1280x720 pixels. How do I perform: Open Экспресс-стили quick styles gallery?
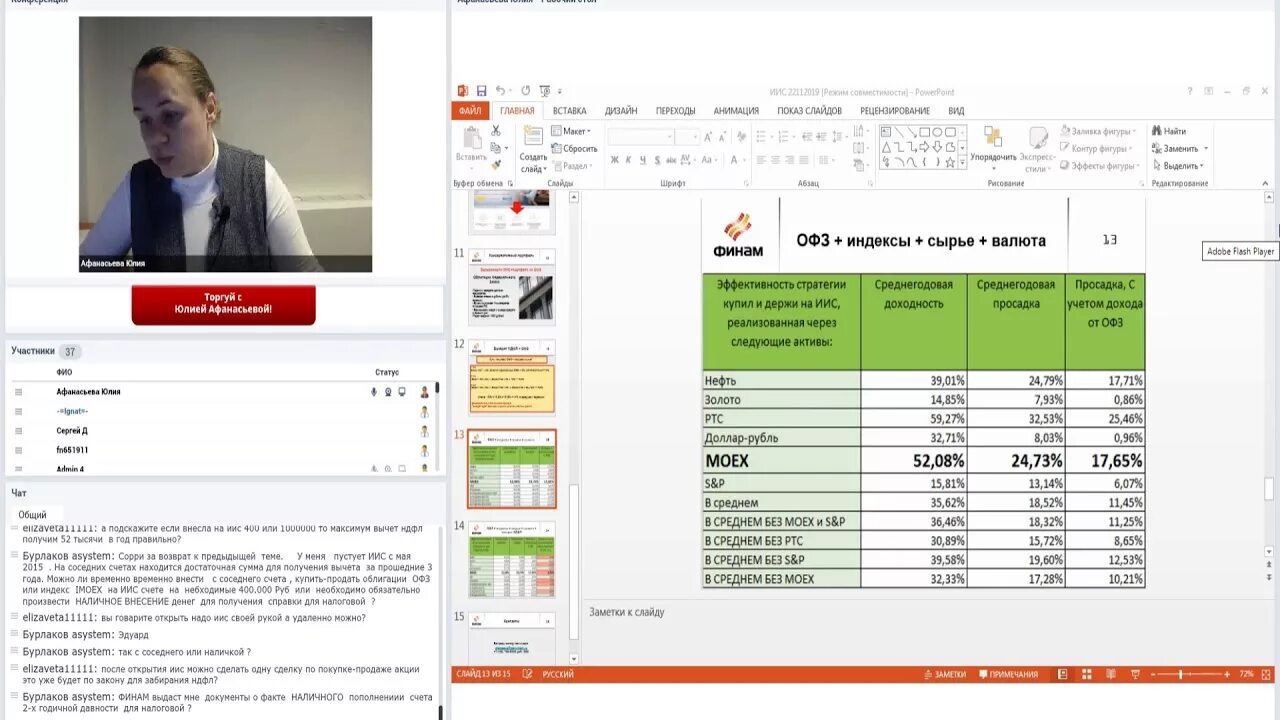coord(1039,148)
